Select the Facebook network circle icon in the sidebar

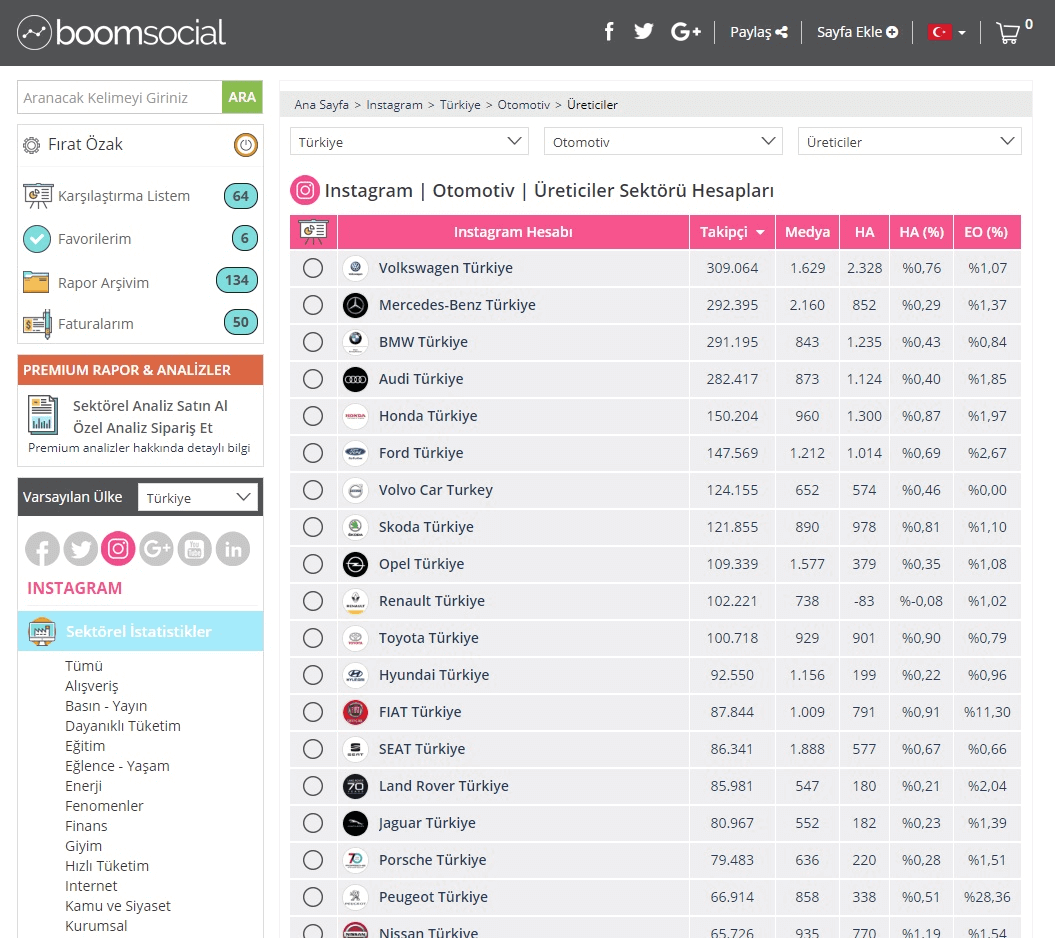tap(42, 549)
